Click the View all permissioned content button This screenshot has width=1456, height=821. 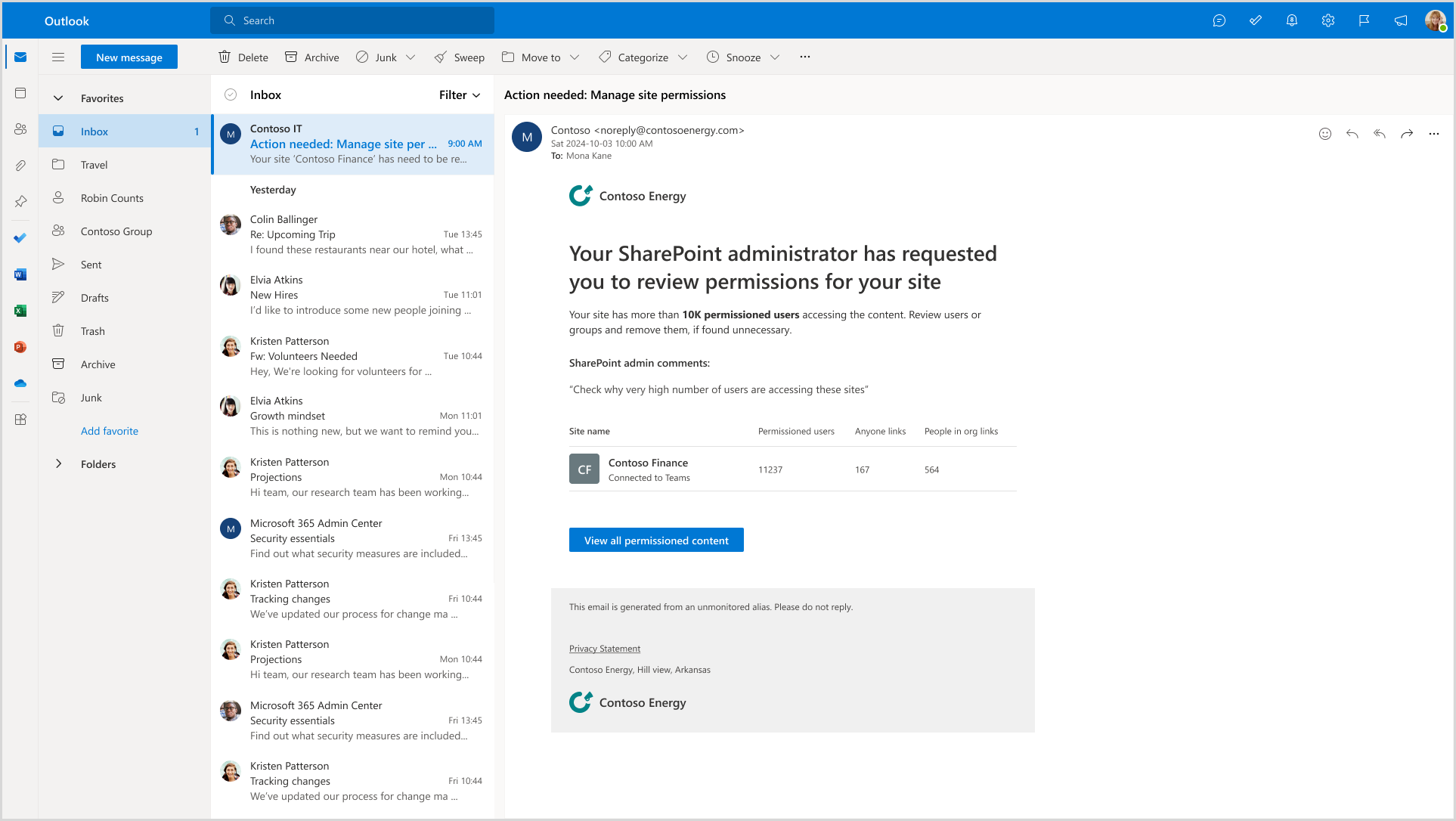click(x=656, y=540)
